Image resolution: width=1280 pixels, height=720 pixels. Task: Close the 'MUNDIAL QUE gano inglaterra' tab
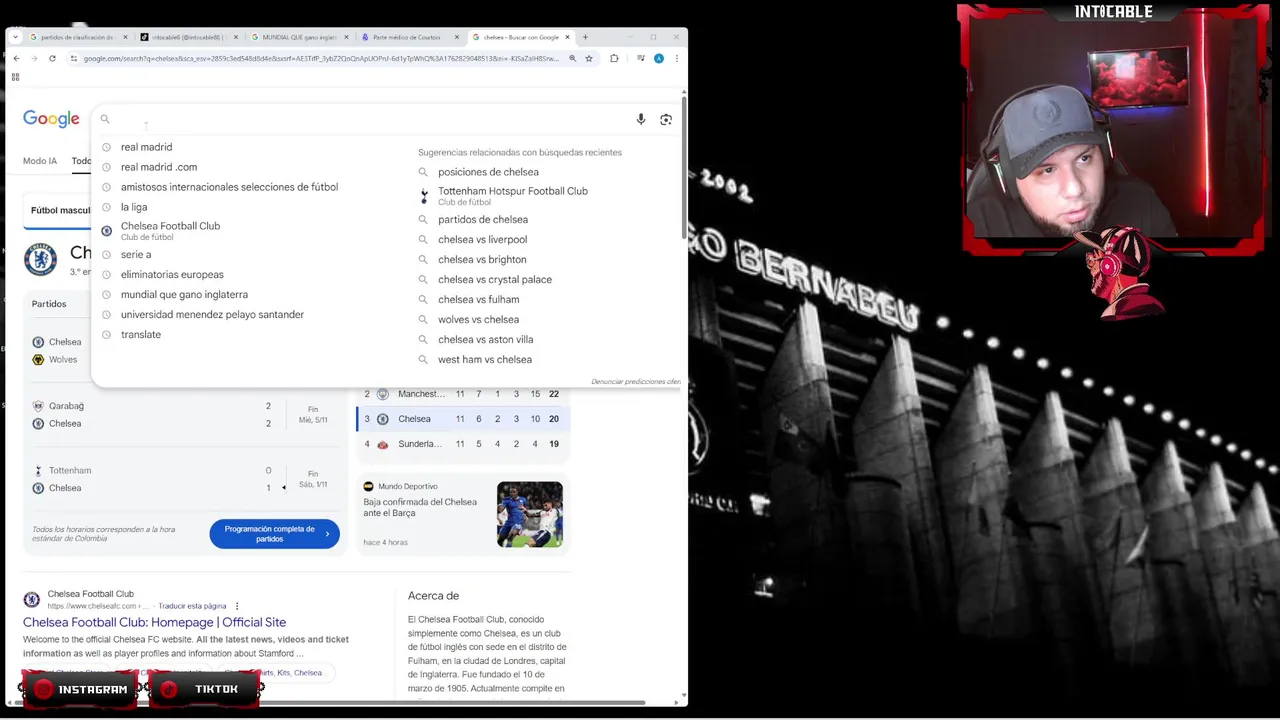point(347,37)
